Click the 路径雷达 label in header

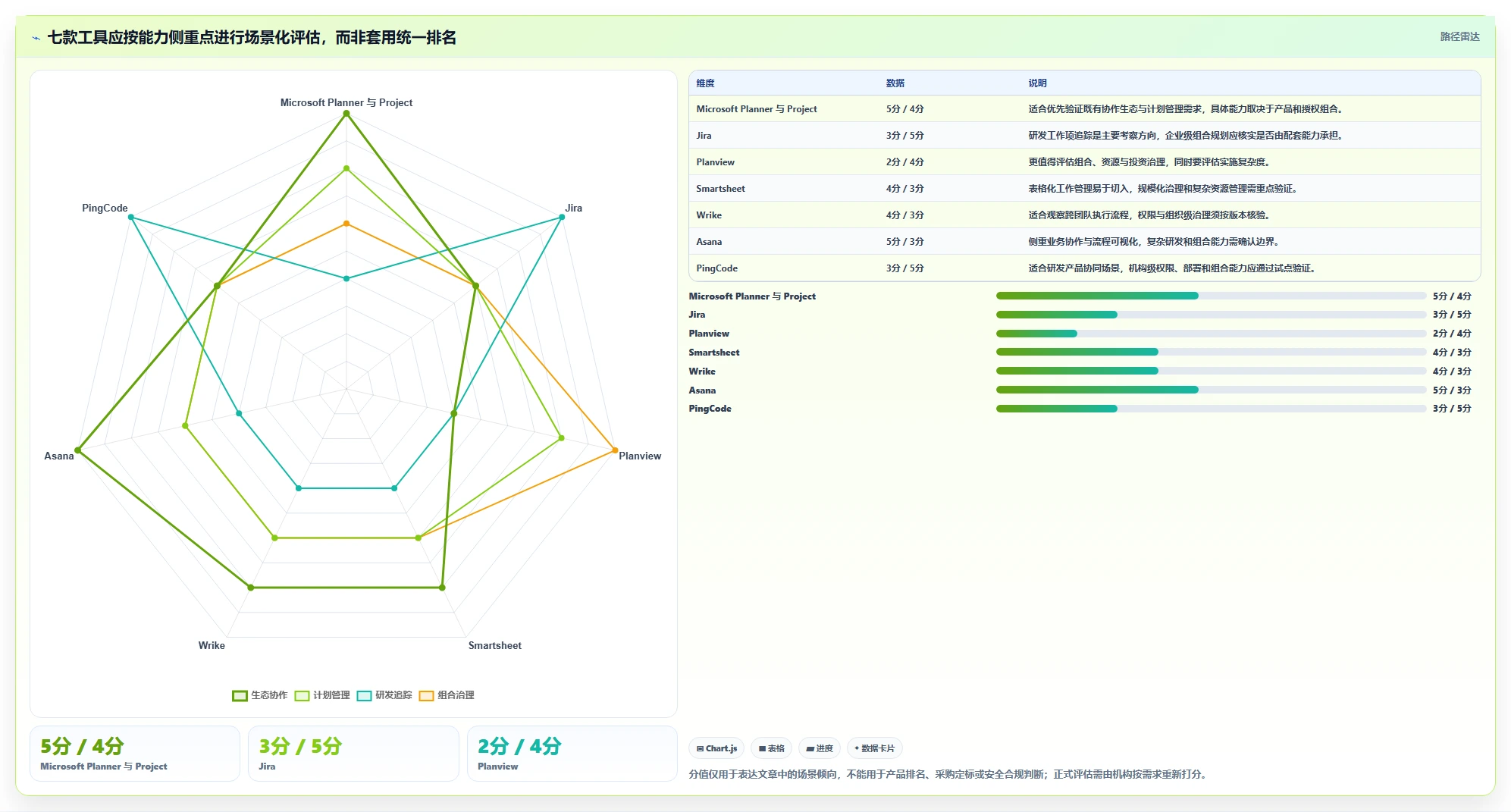click(x=1459, y=36)
